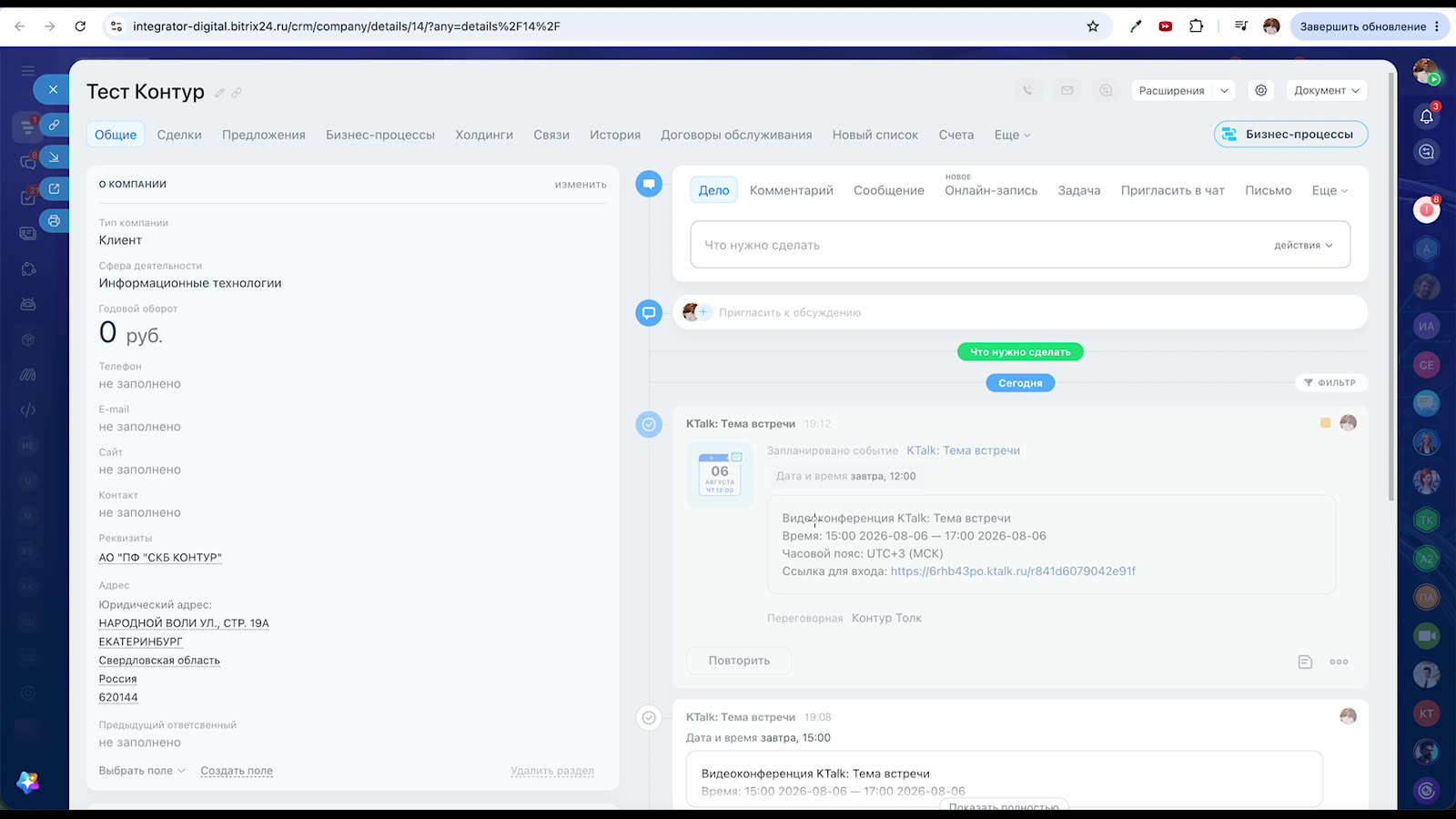Screen dimensions: 1456x819
Task: Open the Бизнес-процессы tab
Action: [380, 135]
